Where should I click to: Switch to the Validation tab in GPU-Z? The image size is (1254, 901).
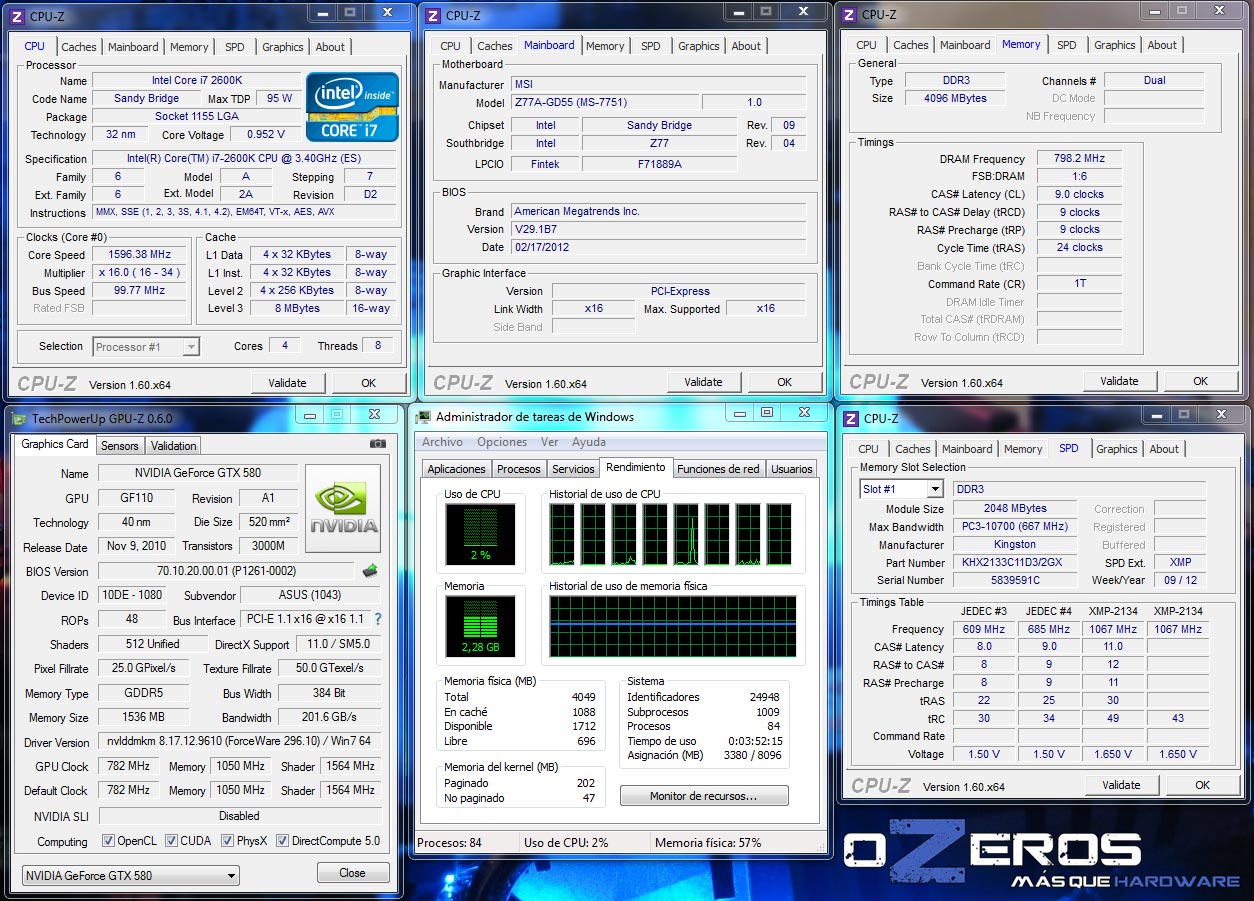(174, 446)
